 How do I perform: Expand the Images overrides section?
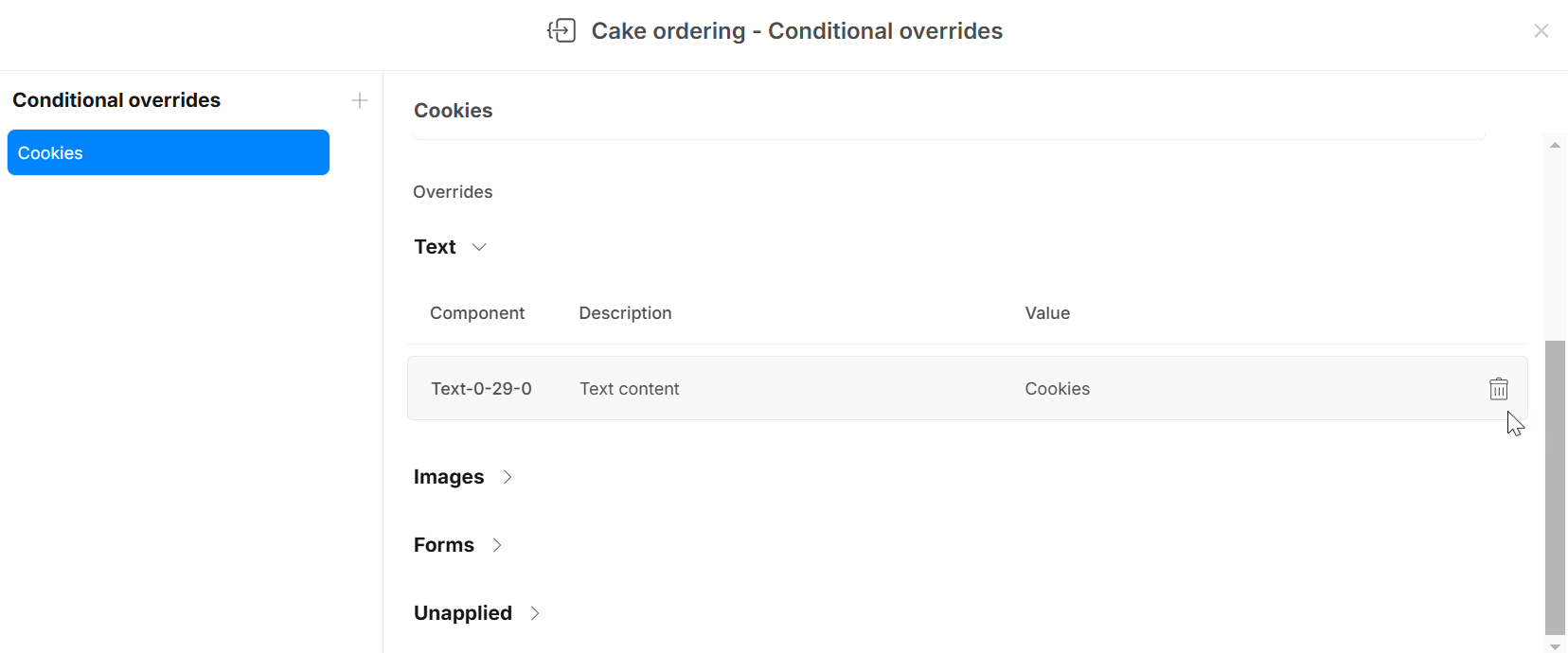(508, 477)
